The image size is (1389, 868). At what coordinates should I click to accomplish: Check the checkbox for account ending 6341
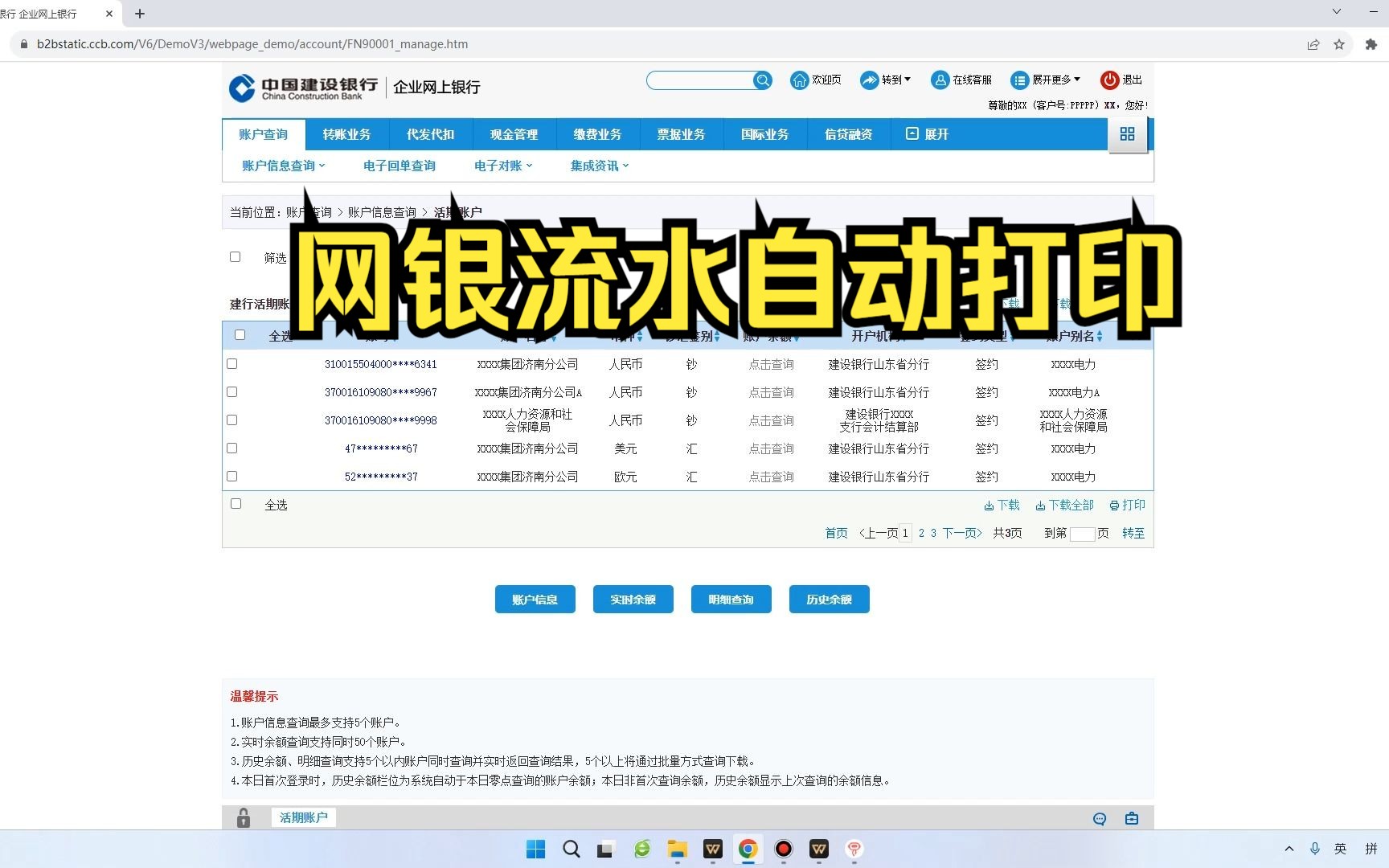231,363
